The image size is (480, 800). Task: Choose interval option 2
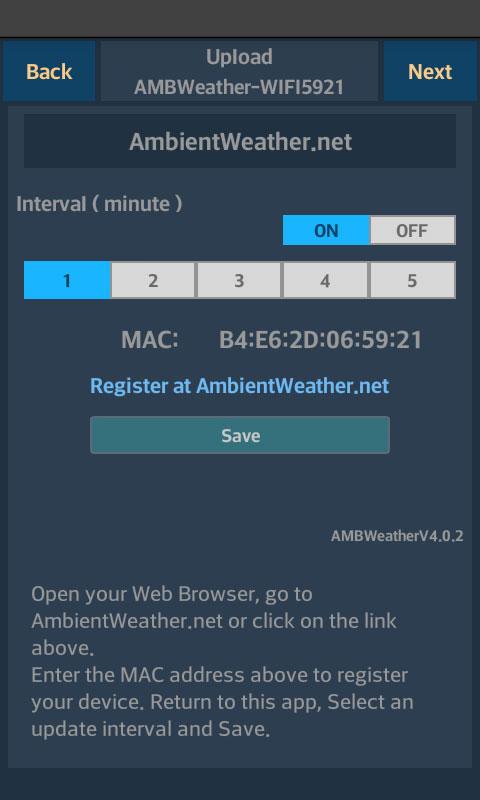pyautogui.click(x=153, y=280)
